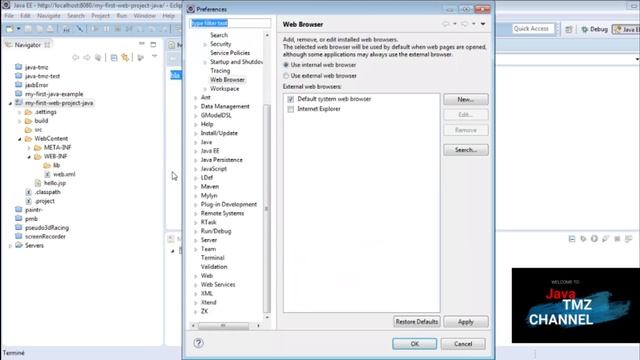This screenshot has height=360, width=640.
Task: Click forward navigation arrow in Preferences
Action: tap(464, 24)
